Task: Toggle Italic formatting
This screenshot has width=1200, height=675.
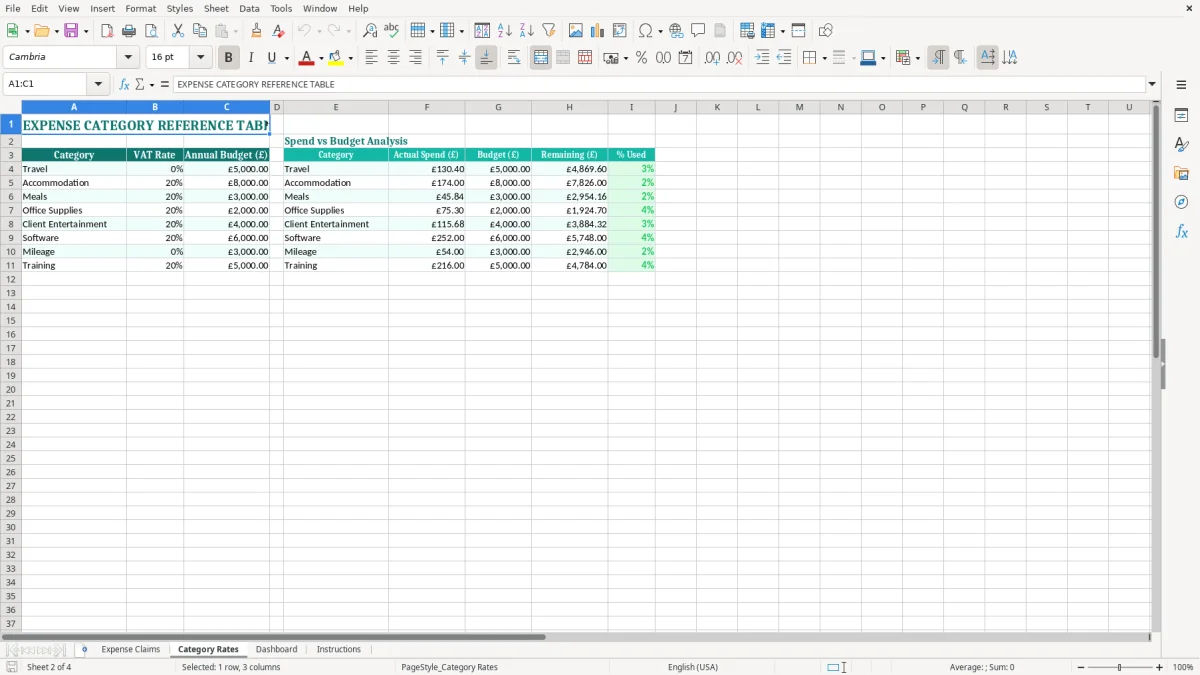Action: 250,58
